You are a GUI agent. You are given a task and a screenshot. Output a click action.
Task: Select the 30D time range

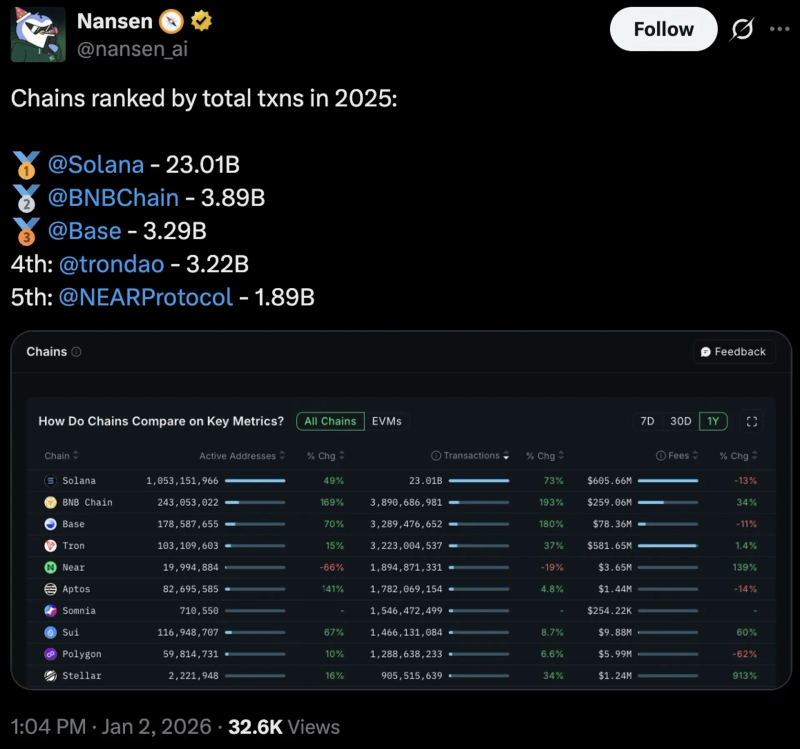coord(681,421)
